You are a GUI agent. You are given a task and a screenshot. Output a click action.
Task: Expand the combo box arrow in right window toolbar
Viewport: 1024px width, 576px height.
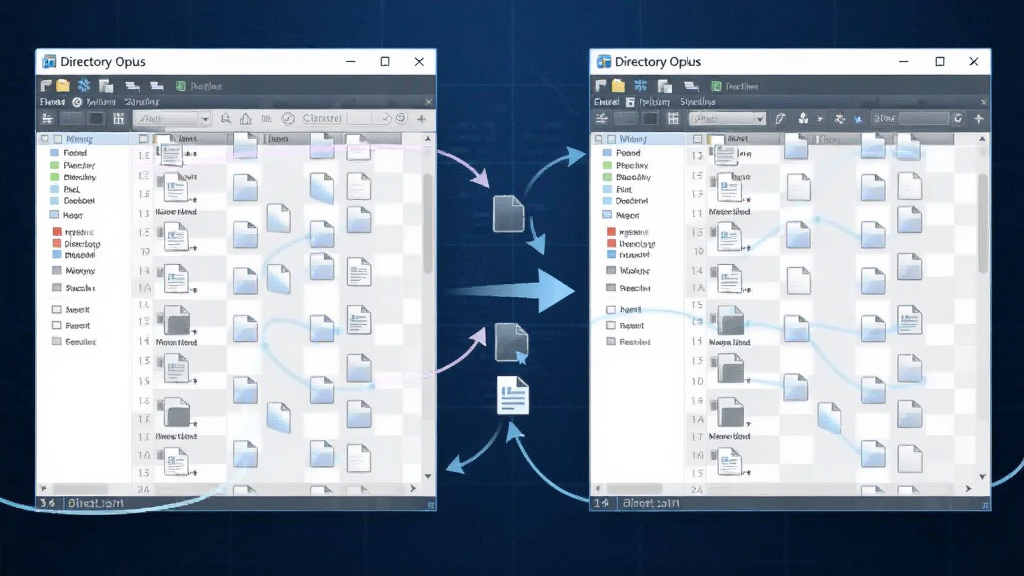click(x=760, y=119)
